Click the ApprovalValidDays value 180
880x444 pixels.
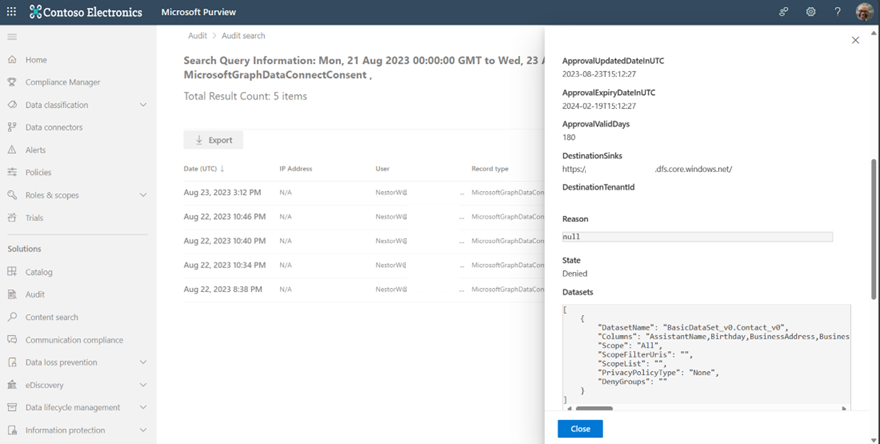[x=569, y=137]
